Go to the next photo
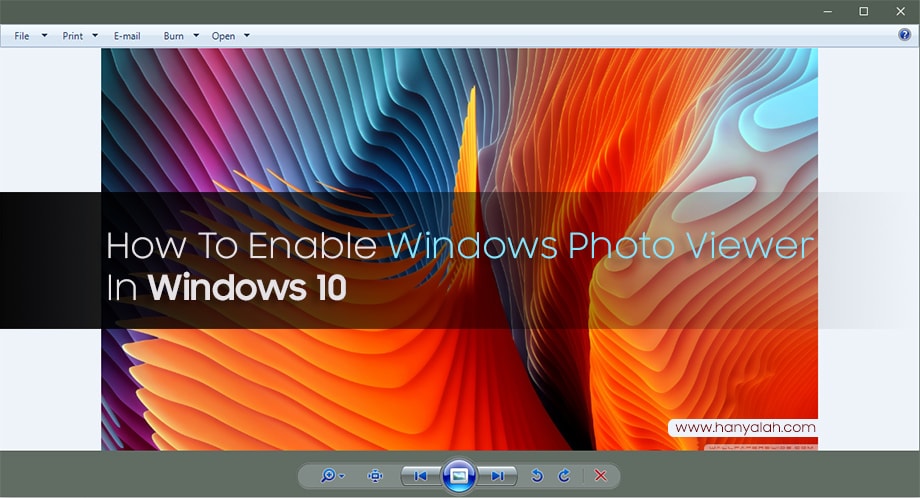Image resolution: width=920 pixels, height=498 pixels. tap(498, 476)
